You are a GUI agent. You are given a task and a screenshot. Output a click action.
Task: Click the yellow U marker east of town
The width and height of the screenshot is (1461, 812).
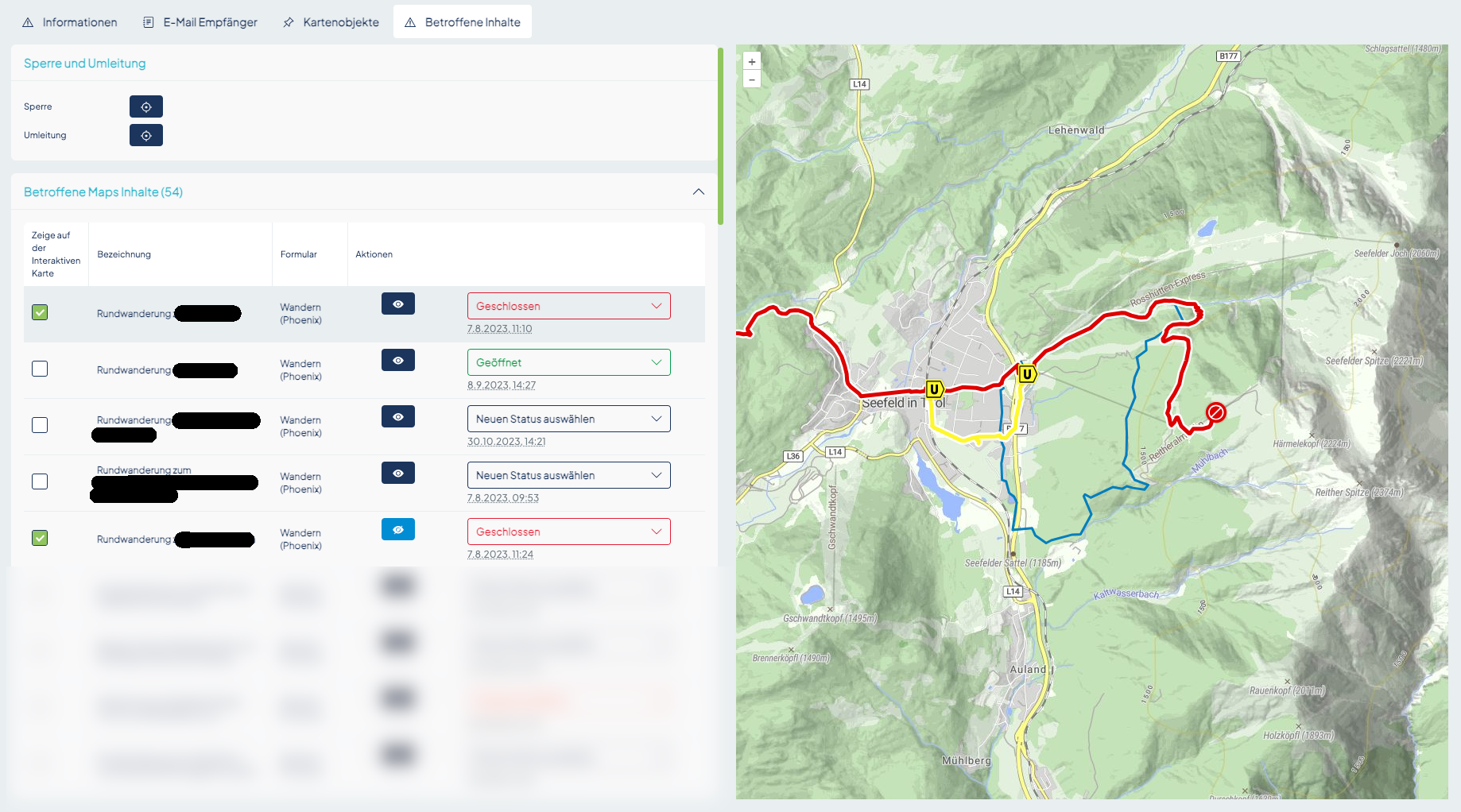click(1027, 374)
